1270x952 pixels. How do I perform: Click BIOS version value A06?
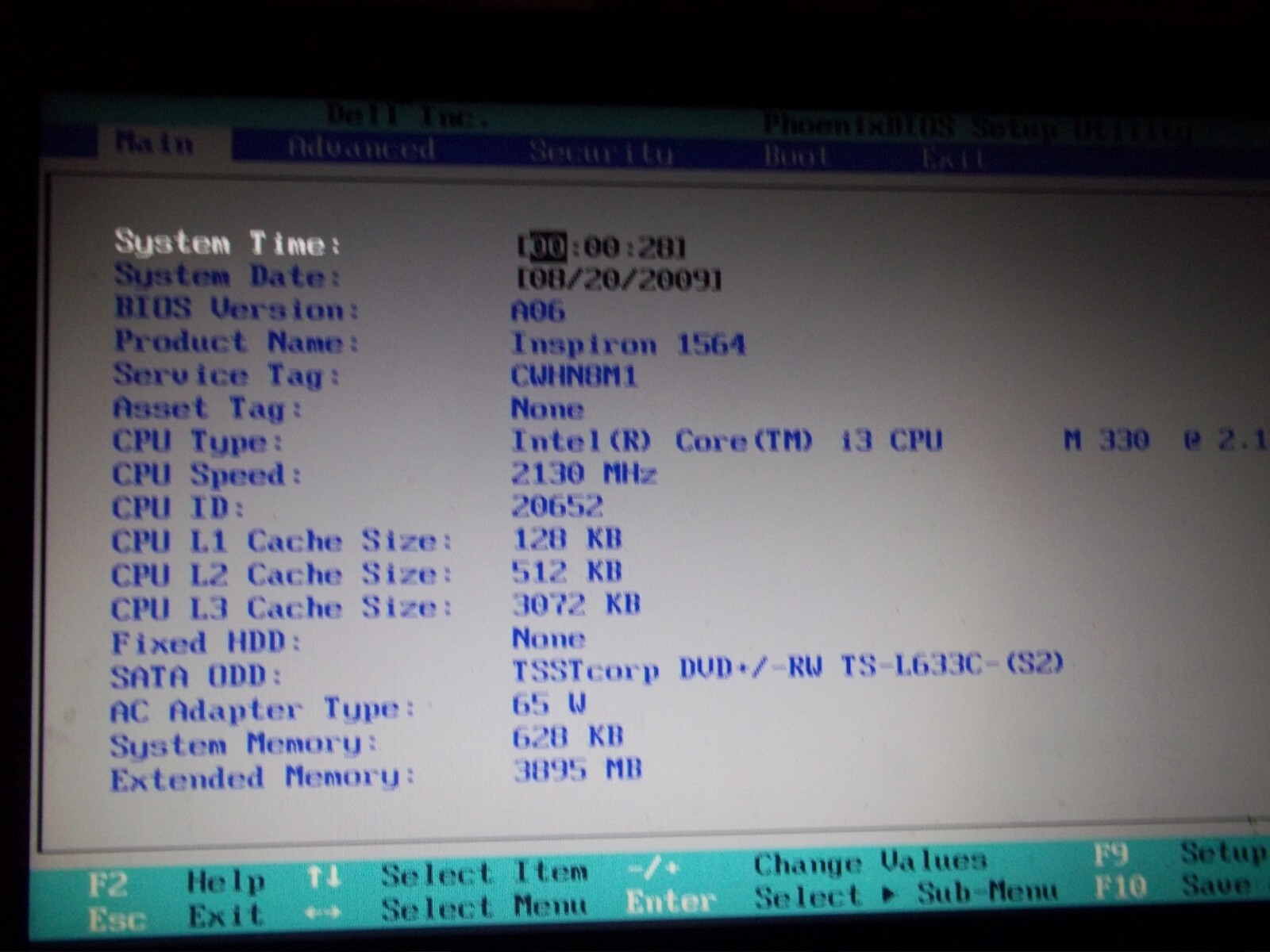coord(538,310)
